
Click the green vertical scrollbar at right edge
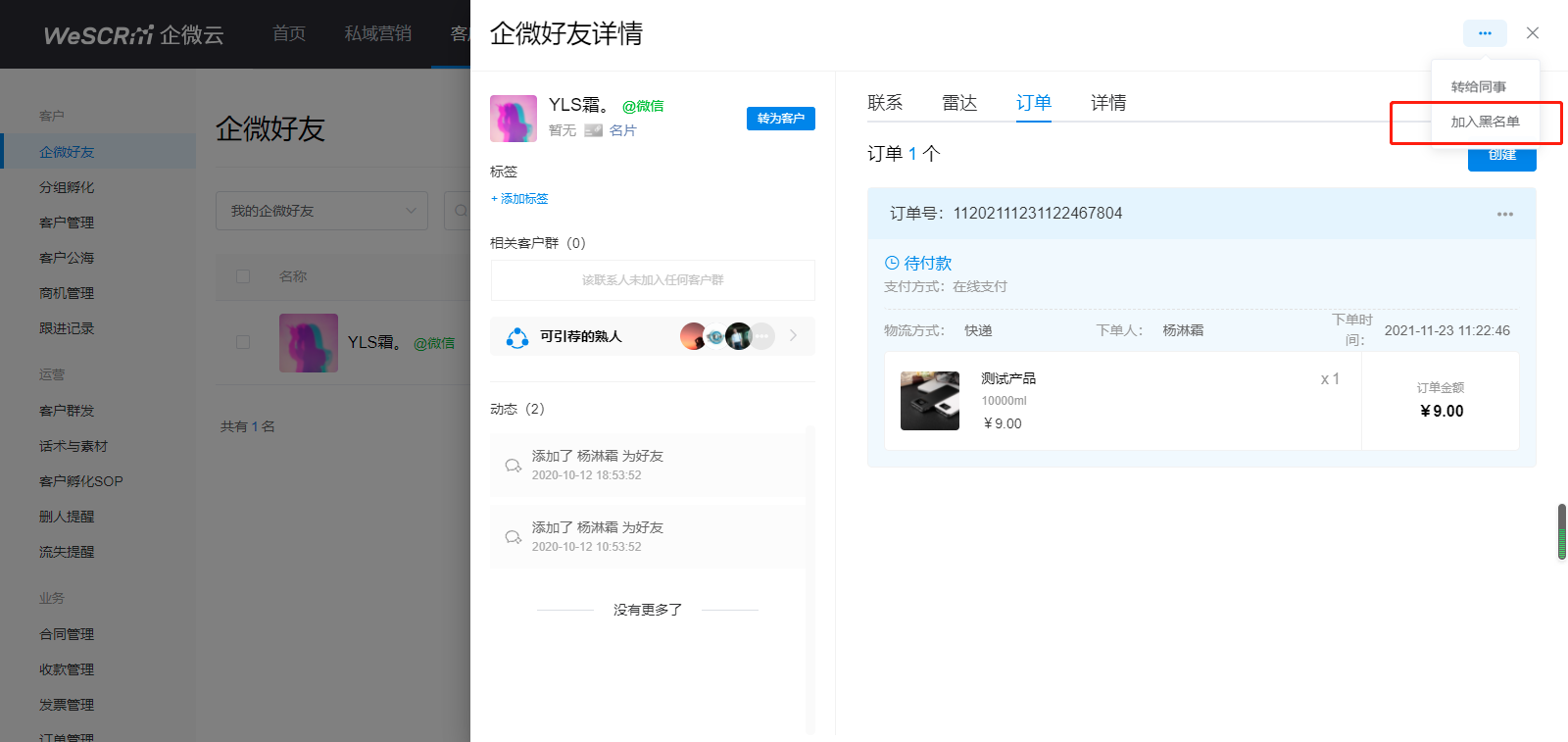click(1562, 531)
